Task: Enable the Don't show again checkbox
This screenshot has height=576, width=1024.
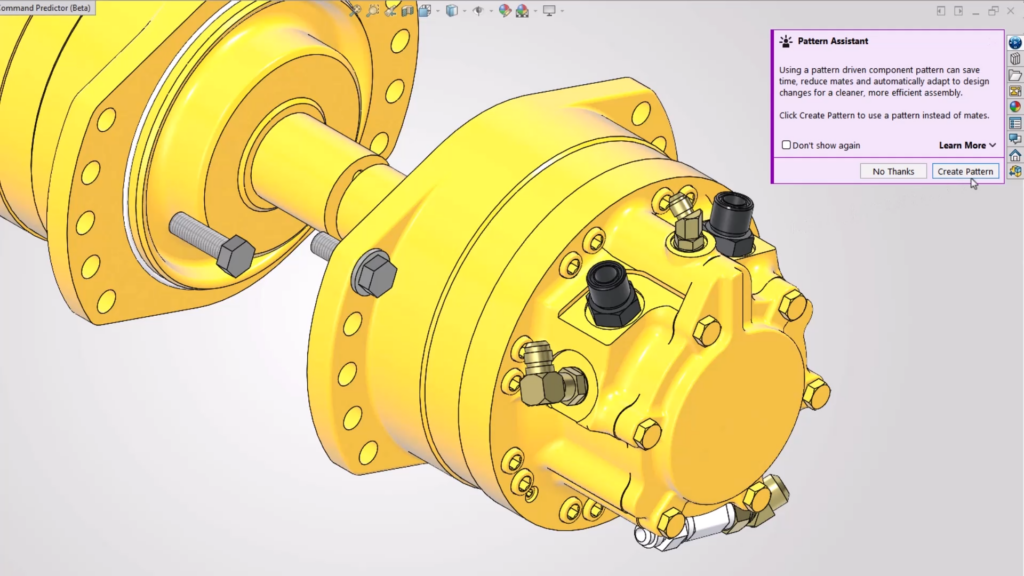Action: tap(787, 145)
